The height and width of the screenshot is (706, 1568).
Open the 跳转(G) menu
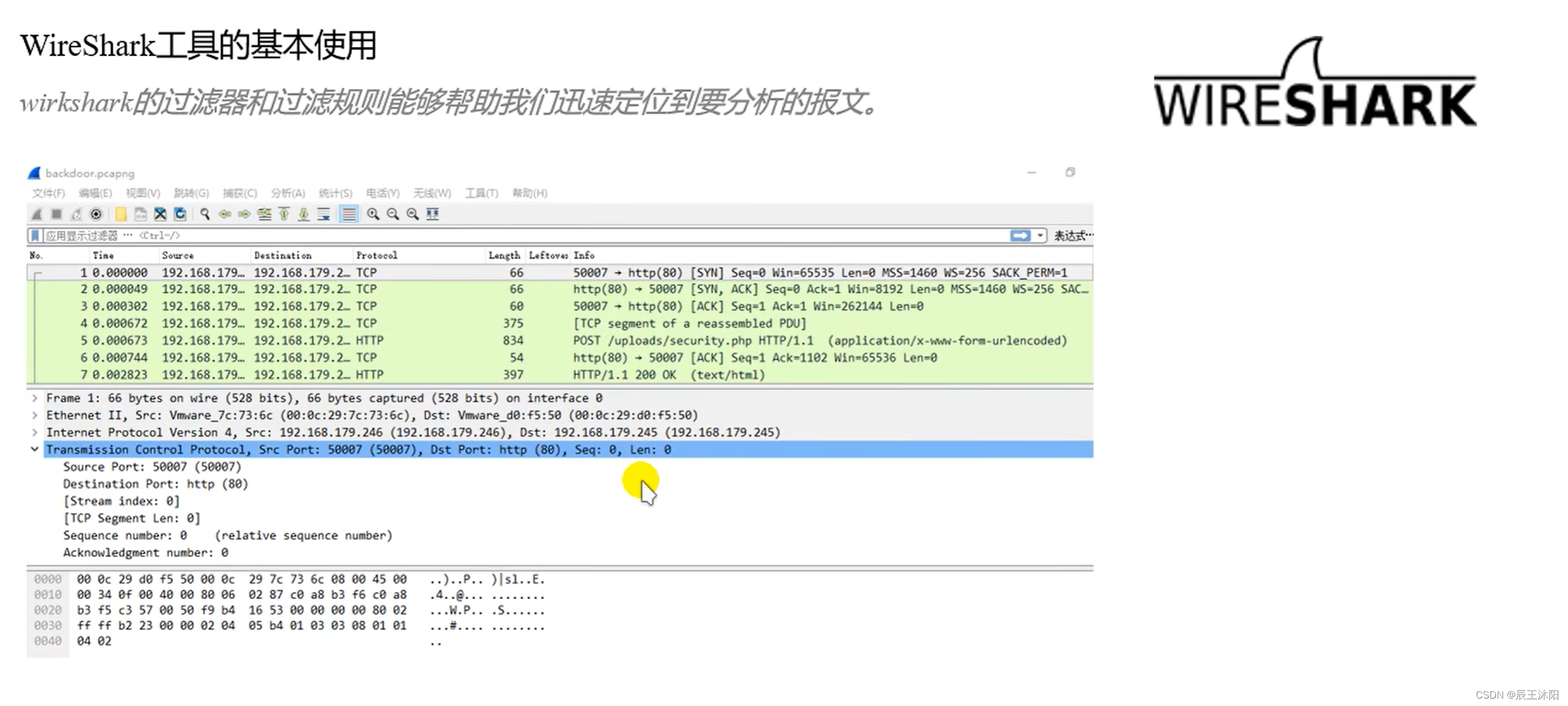(x=191, y=193)
